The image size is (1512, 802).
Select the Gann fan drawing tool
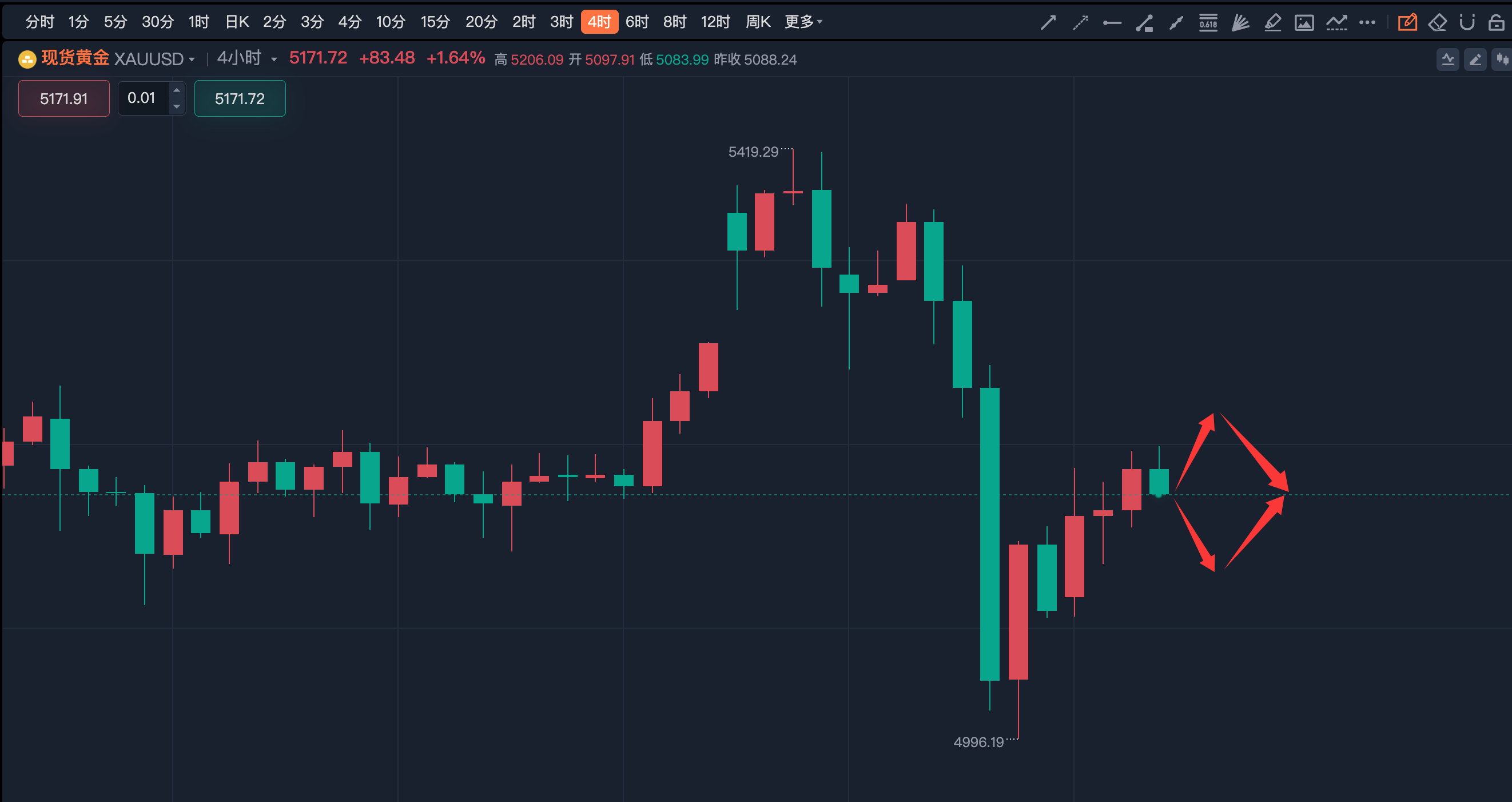pyautogui.click(x=1240, y=22)
